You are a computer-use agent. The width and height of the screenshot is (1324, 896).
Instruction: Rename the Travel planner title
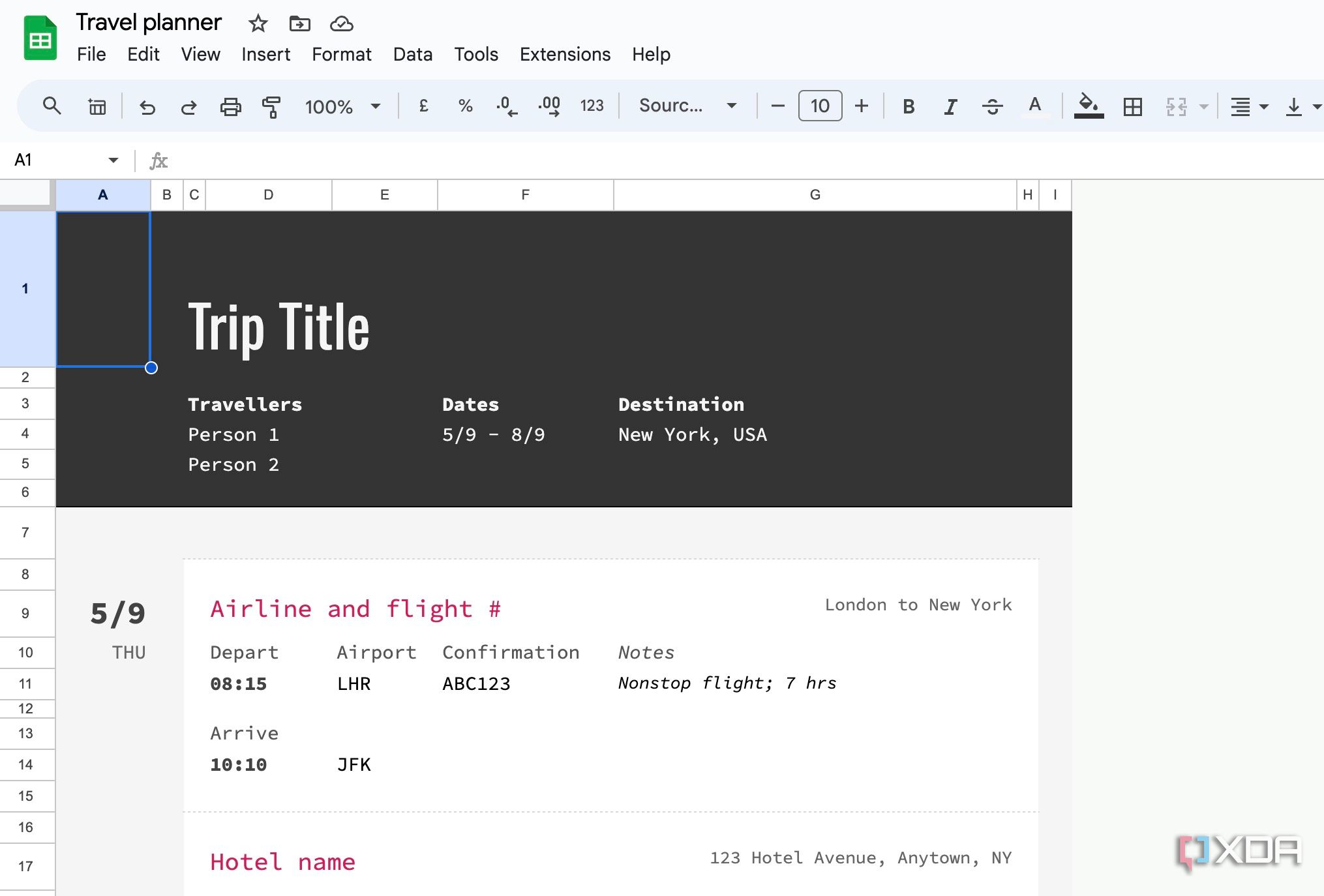pyautogui.click(x=149, y=23)
